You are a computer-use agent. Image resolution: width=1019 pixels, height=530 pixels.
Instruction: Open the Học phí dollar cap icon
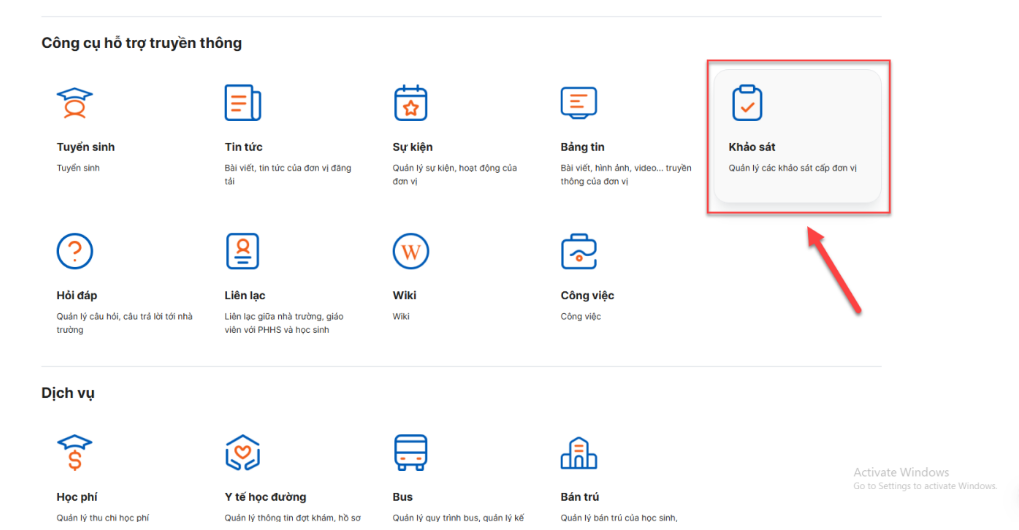(74, 452)
